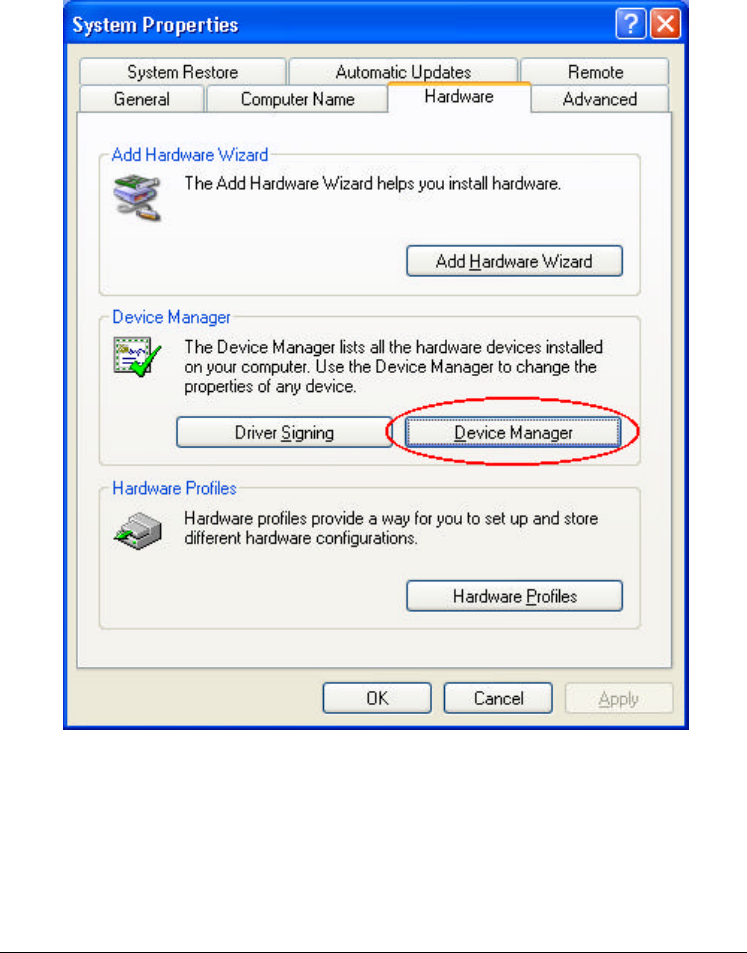Click the question mark help button
Viewport: 747px width, 953px height.
tap(630, 25)
